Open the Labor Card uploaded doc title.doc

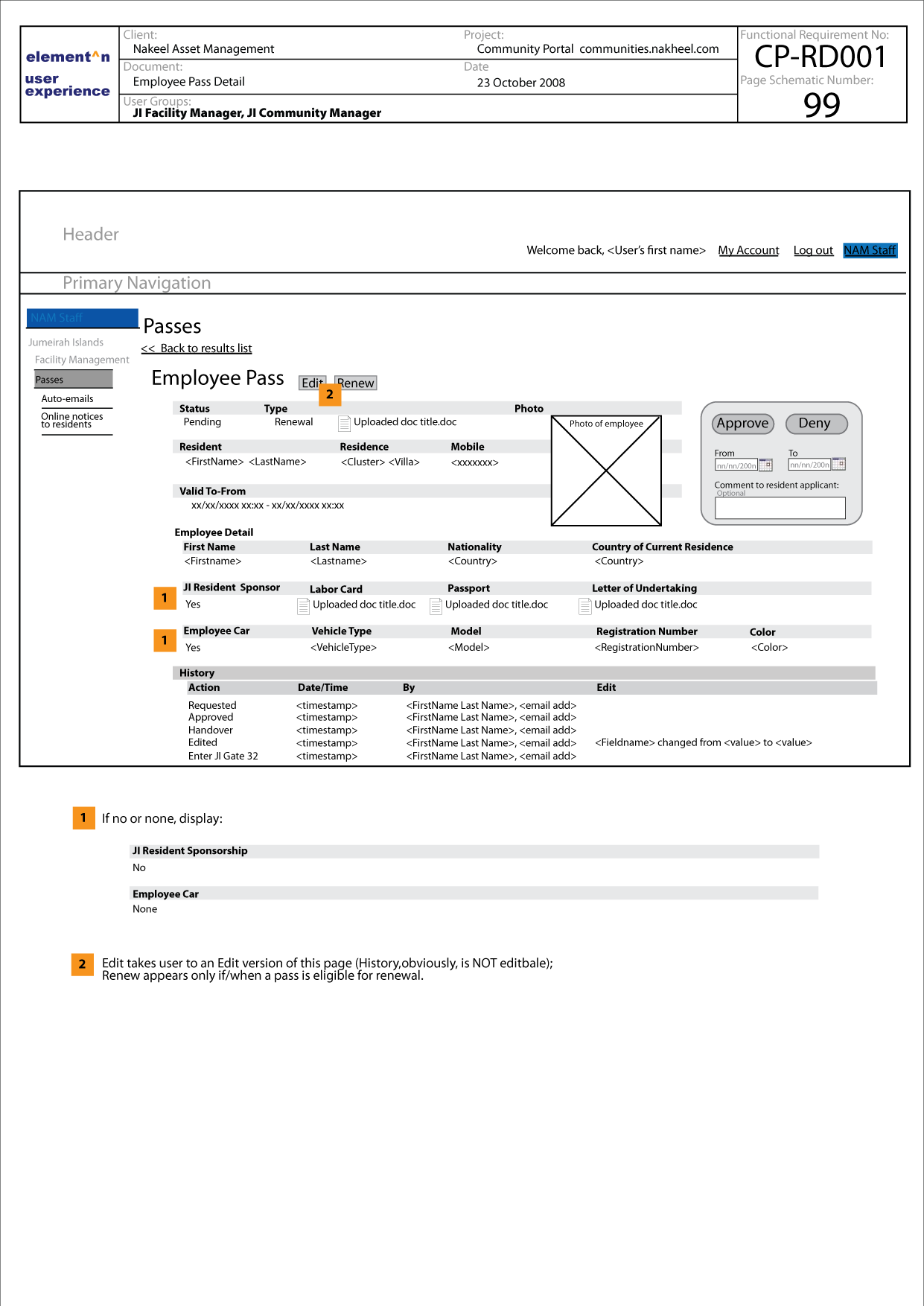pyautogui.click(x=364, y=605)
